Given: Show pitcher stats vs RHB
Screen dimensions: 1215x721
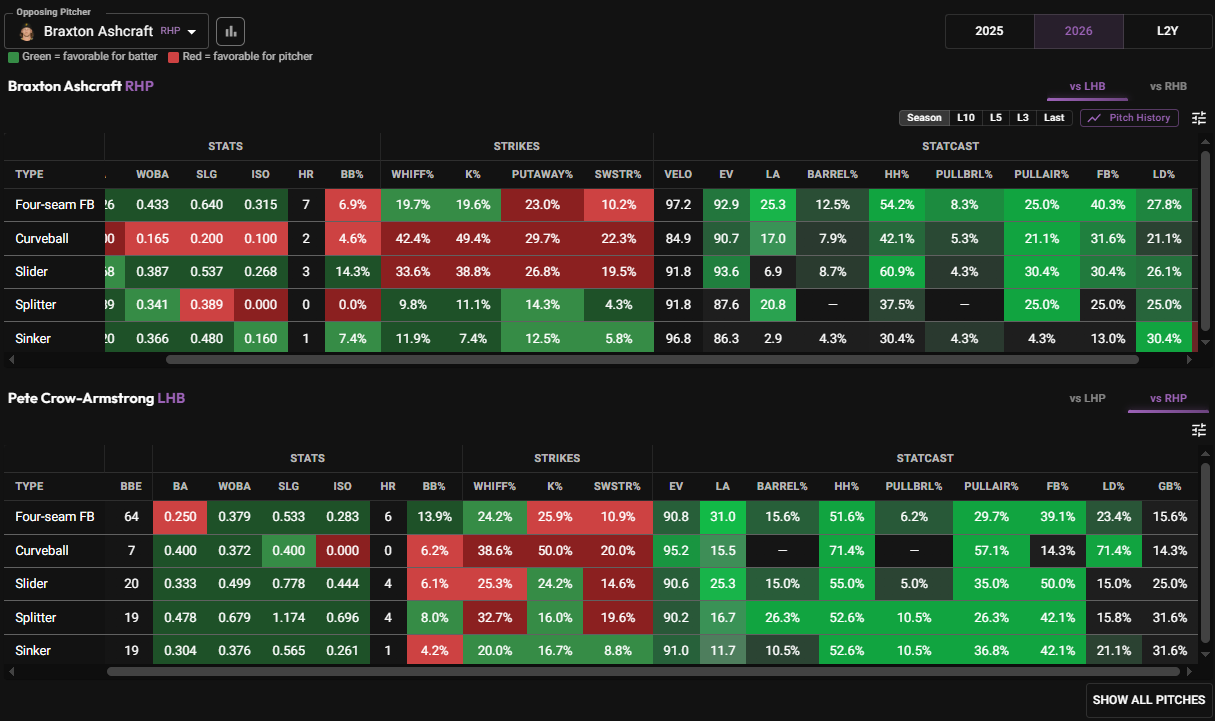Looking at the screenshot, I should point(1168,87).
